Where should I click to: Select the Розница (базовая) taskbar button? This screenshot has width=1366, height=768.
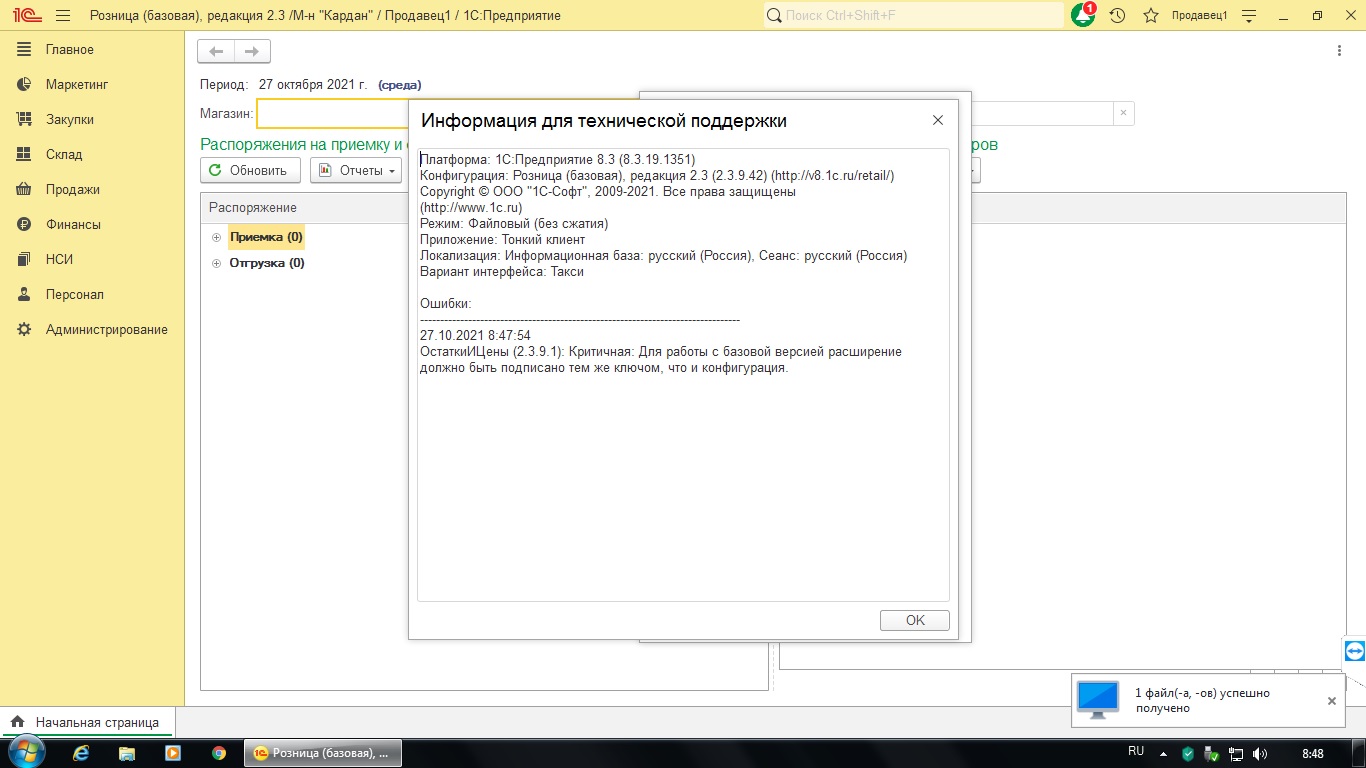(323, 753)
